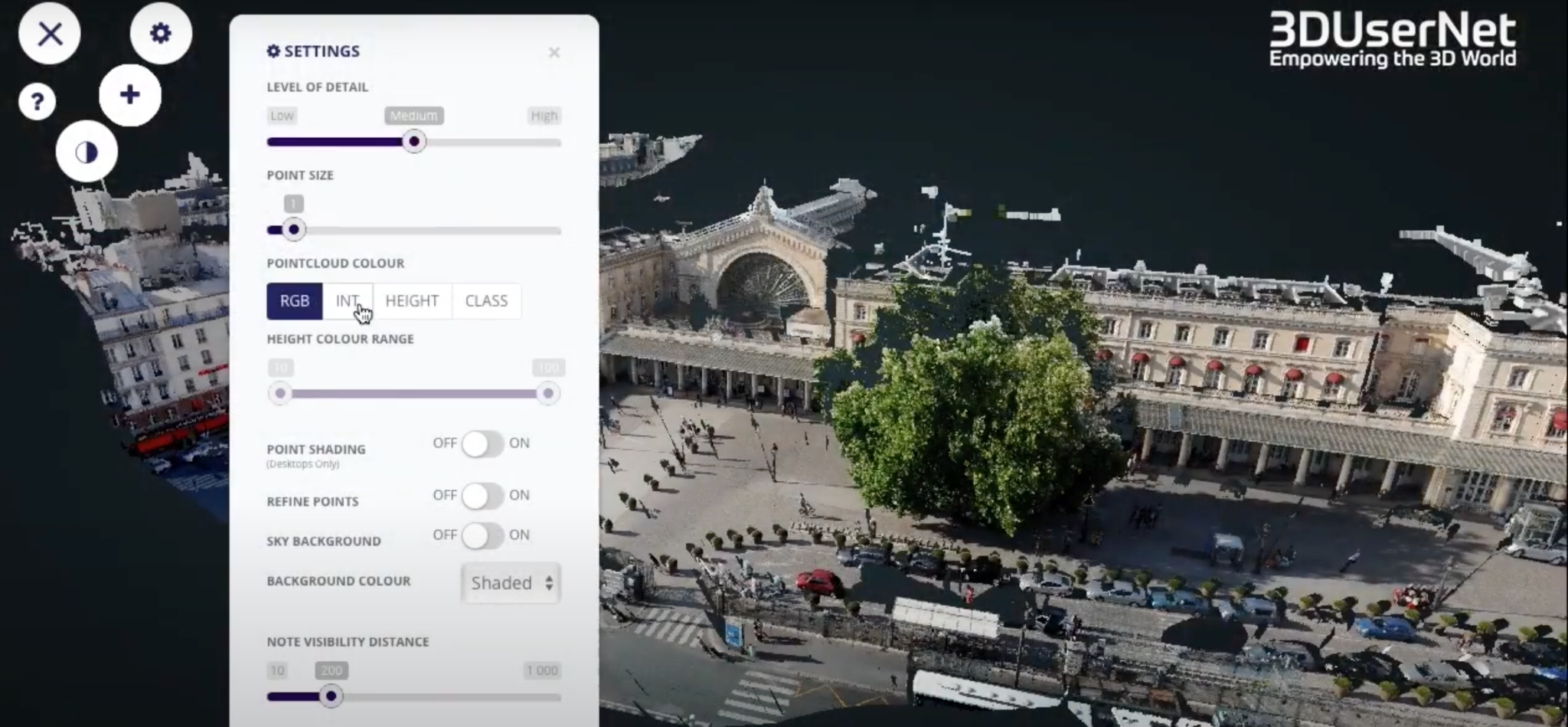Choose CLASS pointcloud colour mode
Viewport: 1568px width, 727px height.
tap(486, 301)
